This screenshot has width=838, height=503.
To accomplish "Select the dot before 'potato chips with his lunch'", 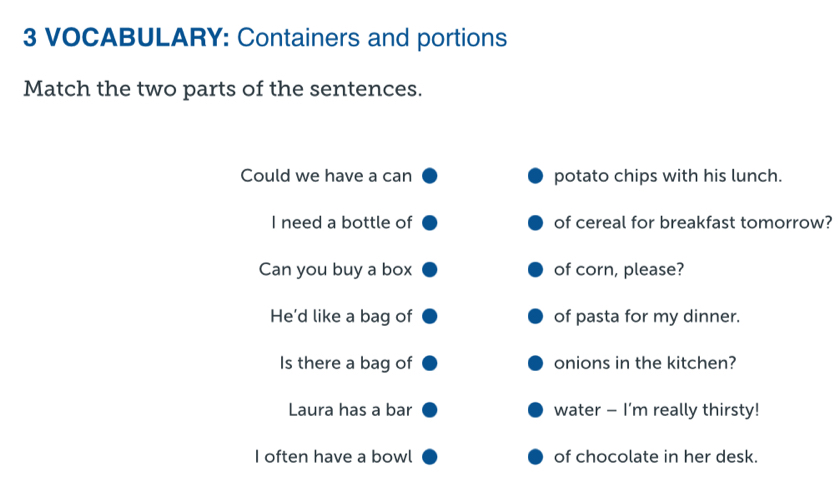I will [536, 175].
